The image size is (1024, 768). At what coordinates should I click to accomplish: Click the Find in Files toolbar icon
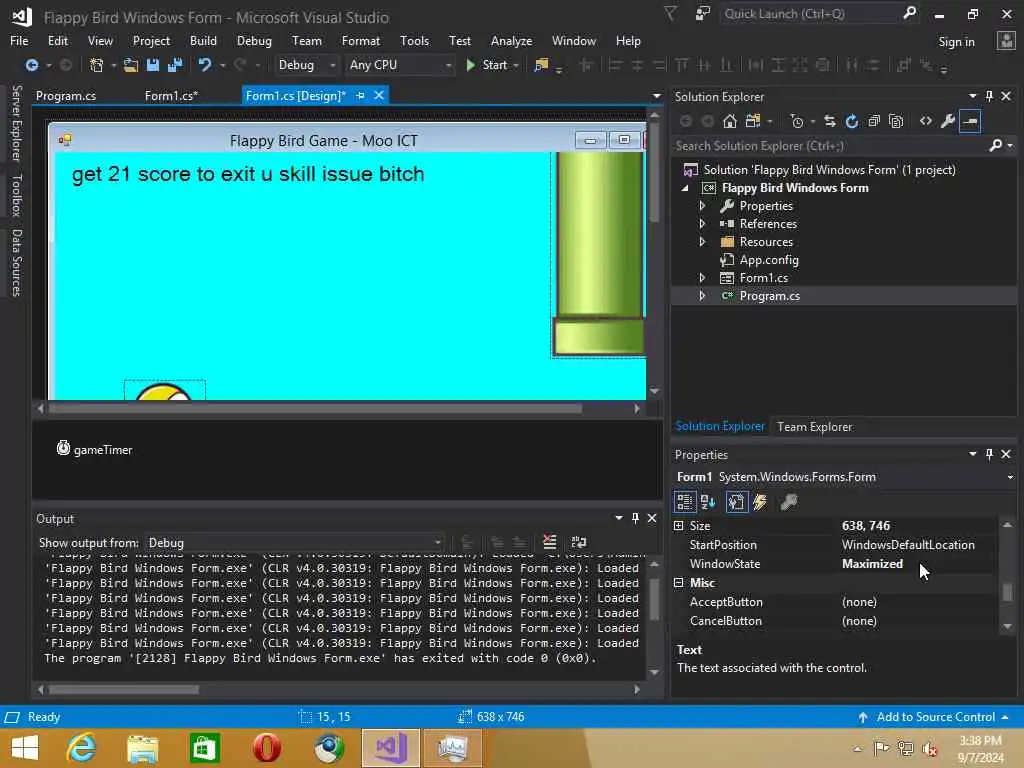541,65
